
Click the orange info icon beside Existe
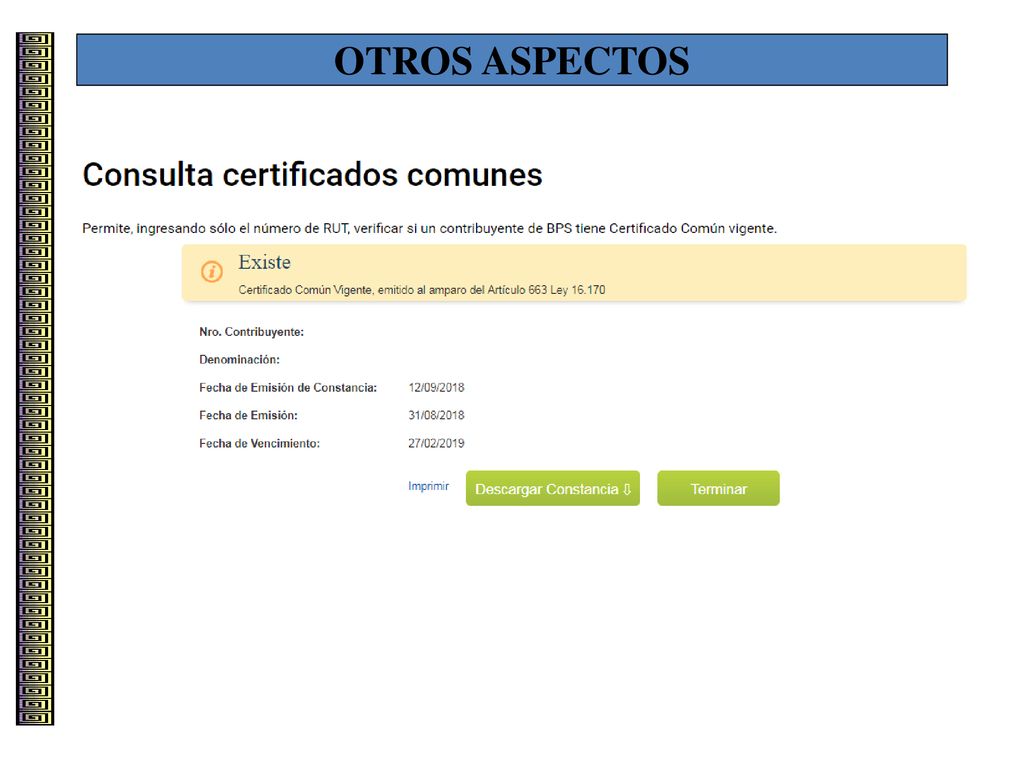coord(212,271)
